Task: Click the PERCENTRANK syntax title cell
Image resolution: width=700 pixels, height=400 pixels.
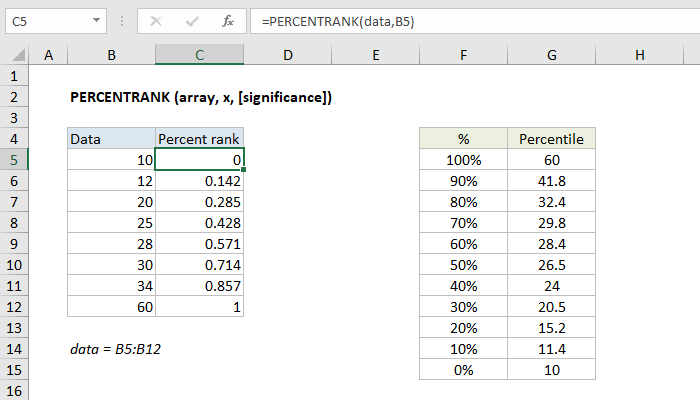Action: tap(201, 97)
